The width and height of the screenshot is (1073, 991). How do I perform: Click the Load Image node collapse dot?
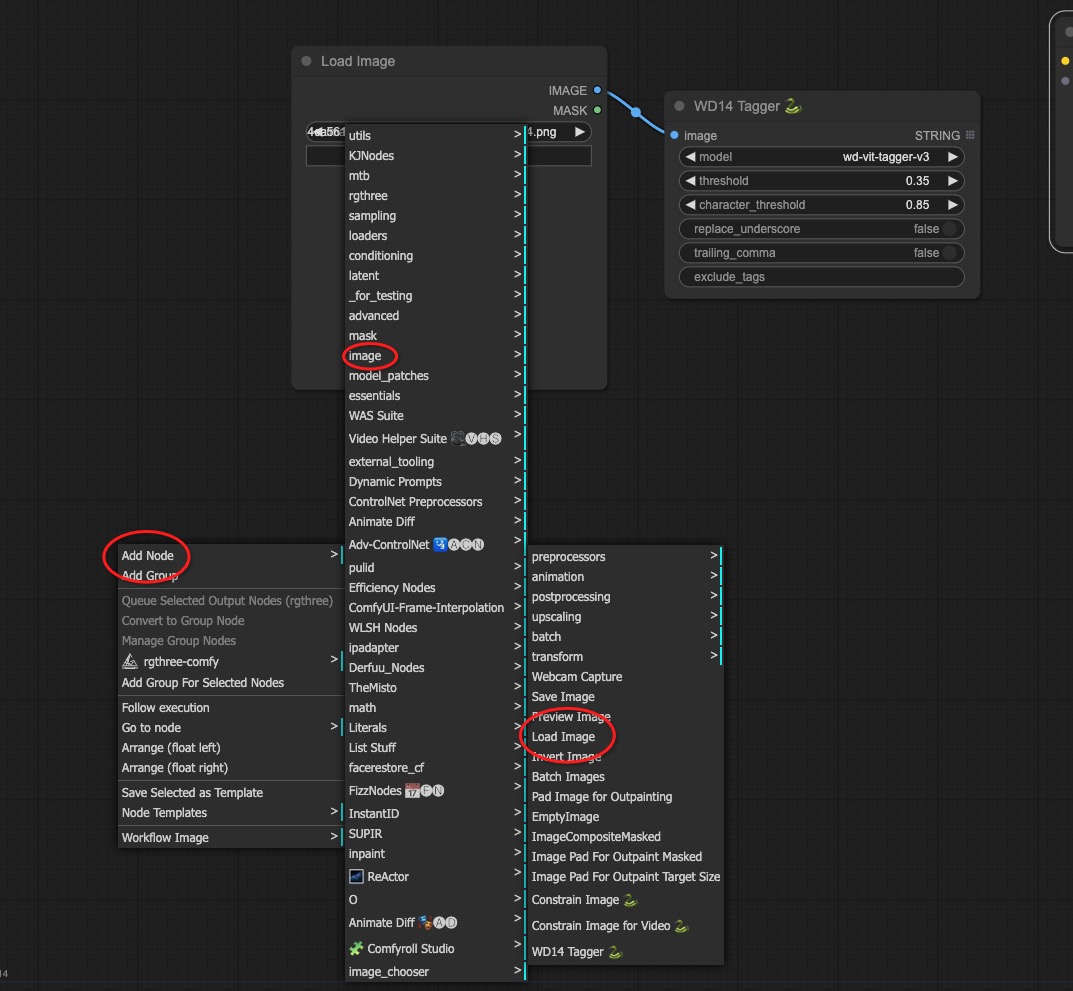tap(306, 61)
